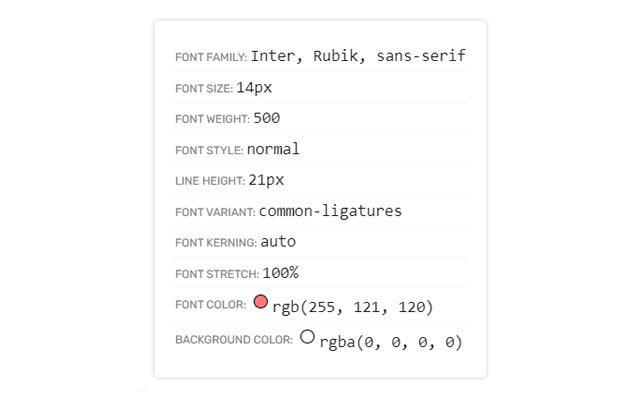
Task: Select the rgba(0, 0, 0, 0) value
Action: tap(391, 342)
